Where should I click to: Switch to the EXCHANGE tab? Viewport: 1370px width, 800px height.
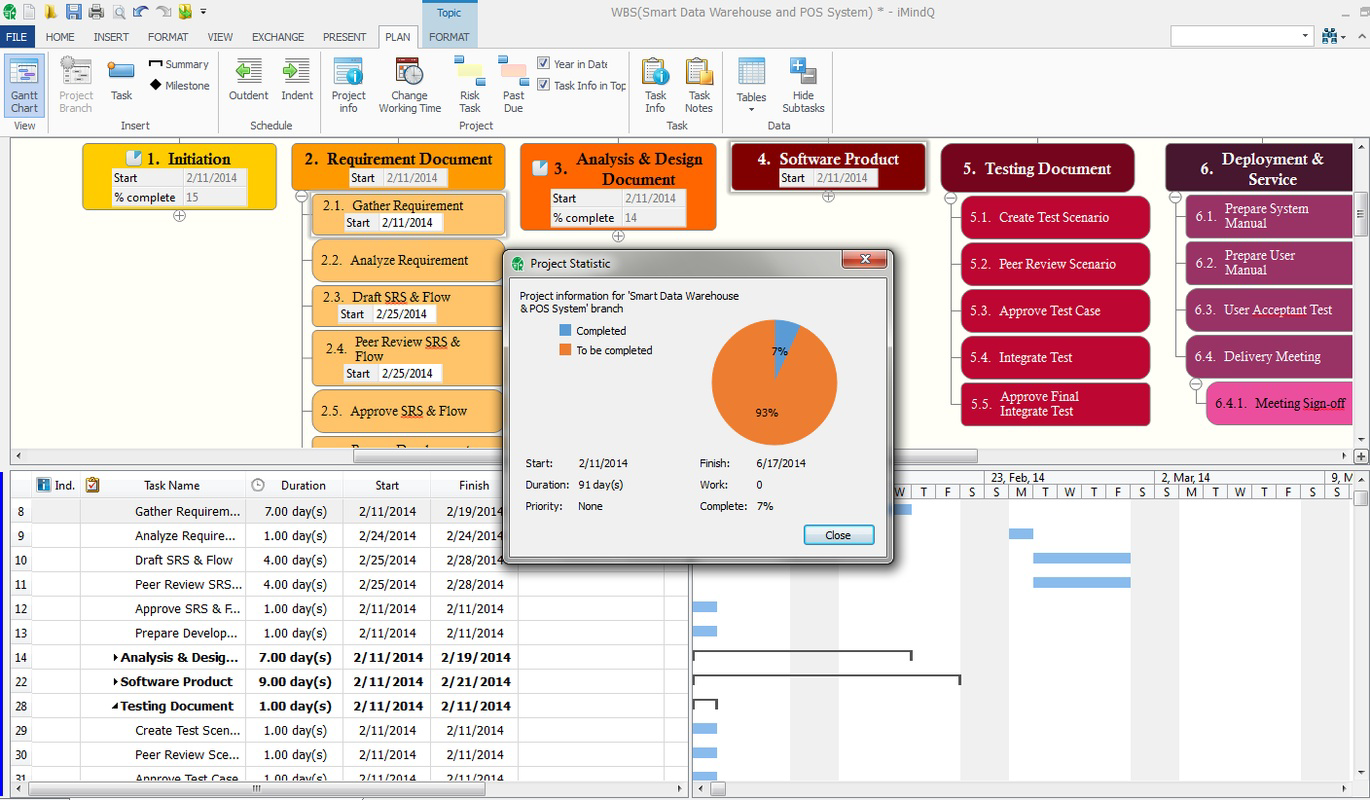[278, 37]
